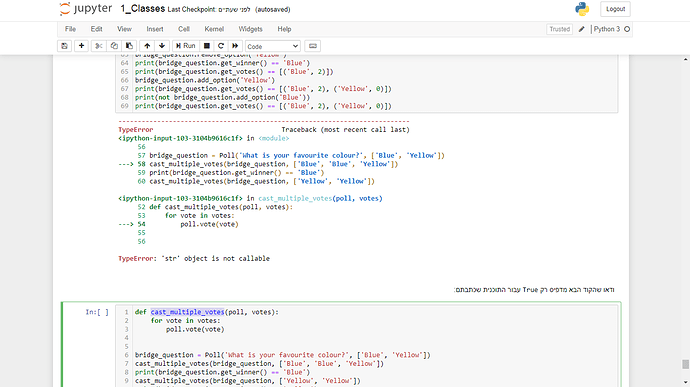Click the Jupyter logo
The image size is (690, 387).
[86, 9]
